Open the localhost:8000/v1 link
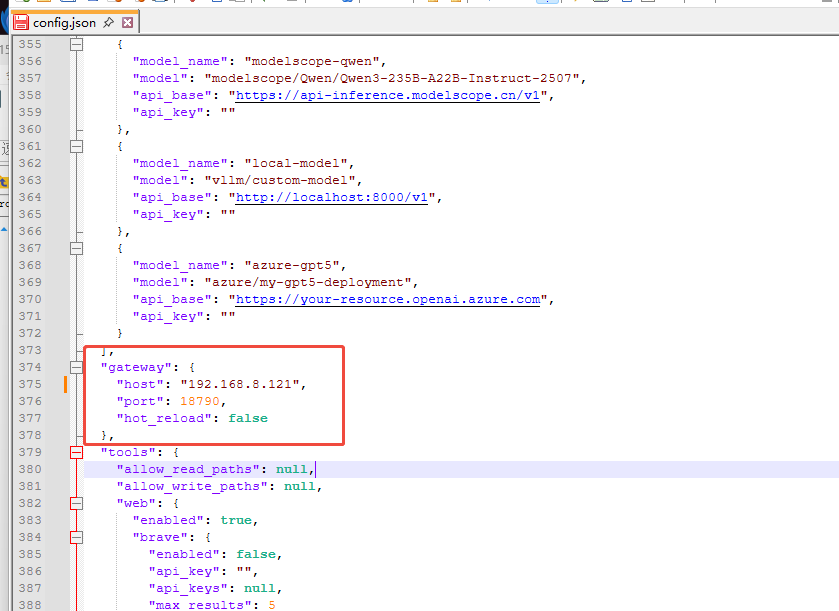This screenshot has width=839, height=611. (x=331, y=197)
